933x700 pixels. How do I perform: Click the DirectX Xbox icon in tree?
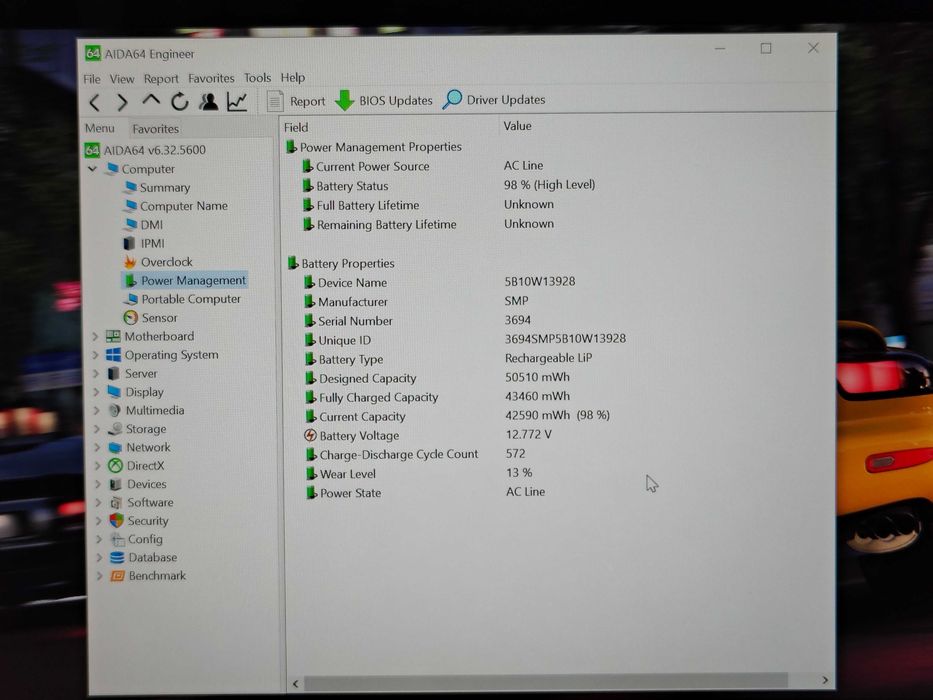(115, 465)
